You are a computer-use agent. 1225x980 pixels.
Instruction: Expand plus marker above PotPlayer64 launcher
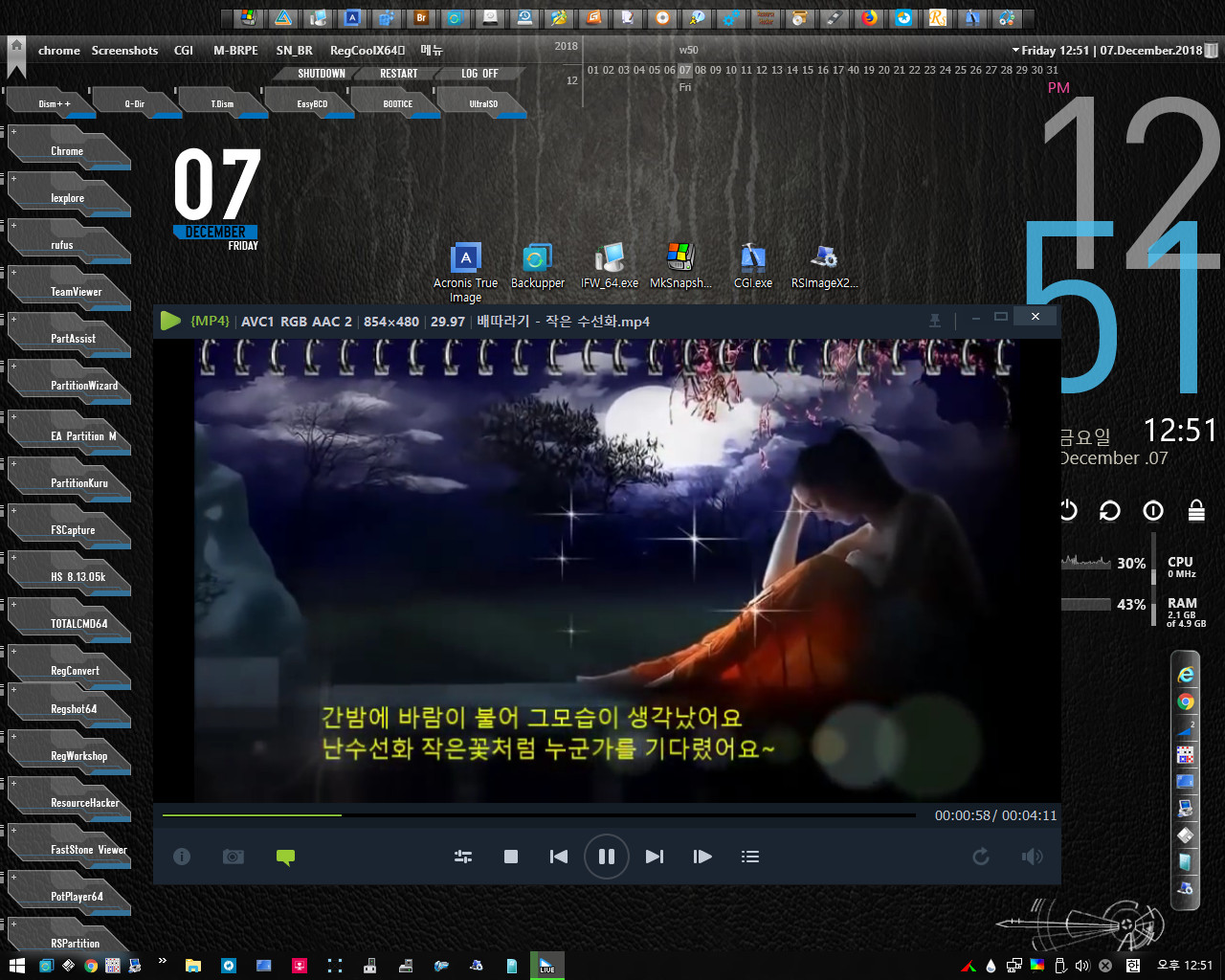coord(13,878)
